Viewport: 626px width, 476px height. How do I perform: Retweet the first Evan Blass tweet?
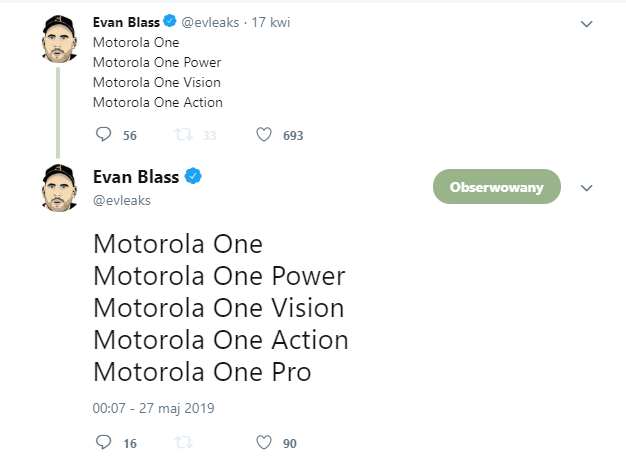point(182,135)
